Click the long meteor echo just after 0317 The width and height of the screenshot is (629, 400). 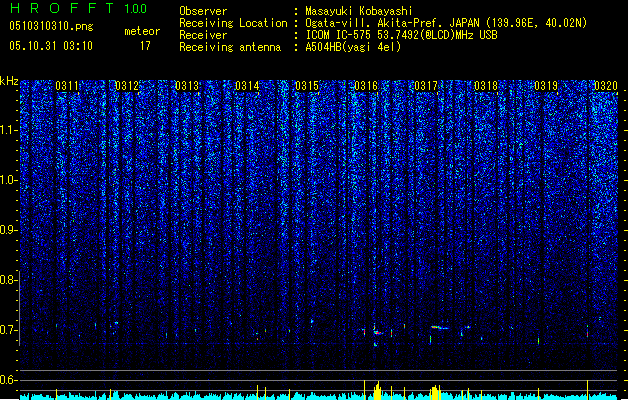440,328
